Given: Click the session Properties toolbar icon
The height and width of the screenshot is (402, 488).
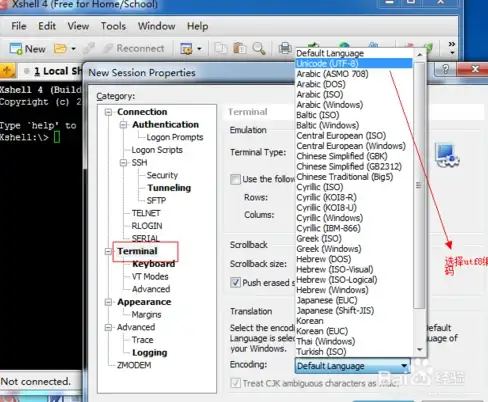Looking at the screenshot, I should [x=186, y=49].
